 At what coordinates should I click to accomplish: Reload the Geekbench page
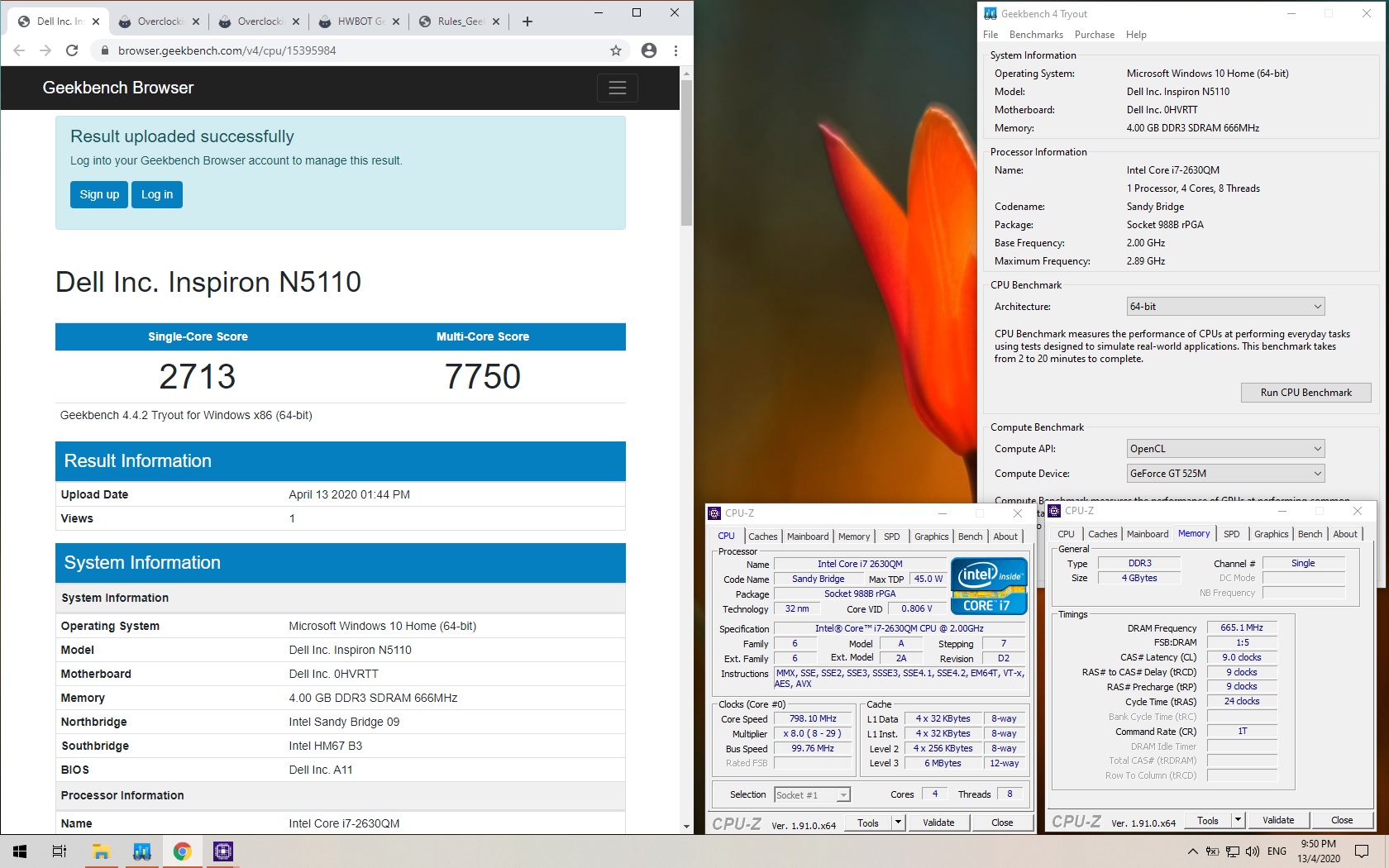click(72, 50)
